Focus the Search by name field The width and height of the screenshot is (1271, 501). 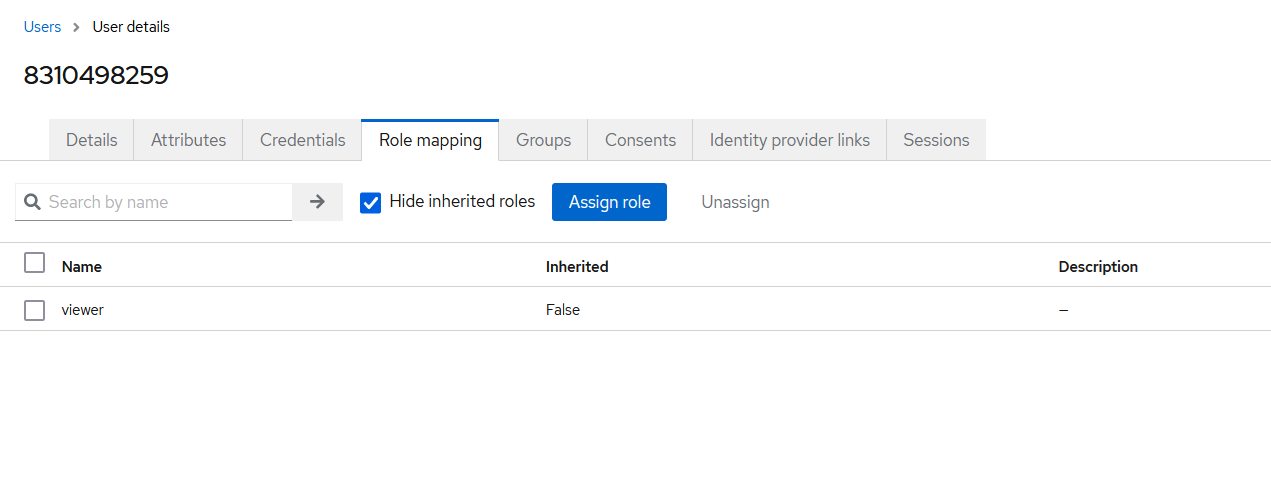[x=154, y=202]
